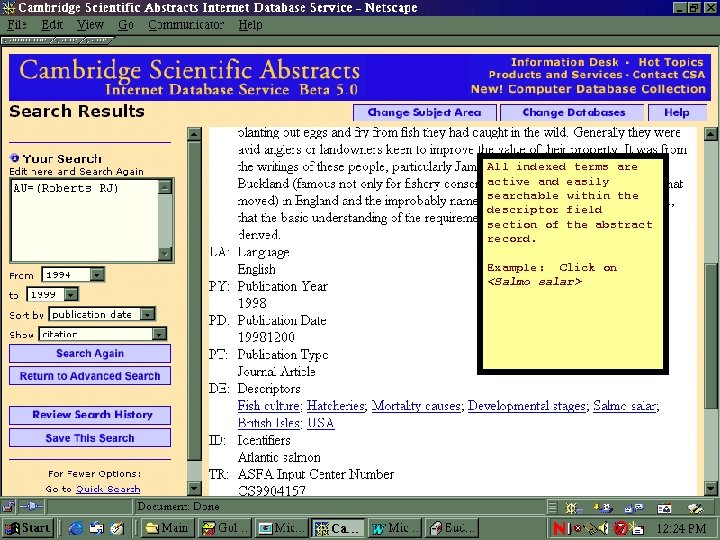
Task: Click the Mortality causes descriptor link
Action: (x=416, y=406)
